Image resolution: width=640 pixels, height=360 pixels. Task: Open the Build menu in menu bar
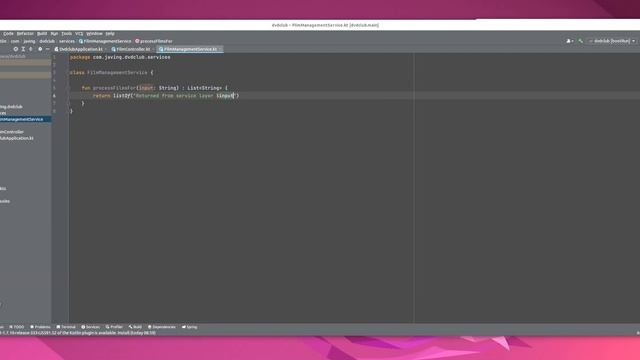[42, 34]
